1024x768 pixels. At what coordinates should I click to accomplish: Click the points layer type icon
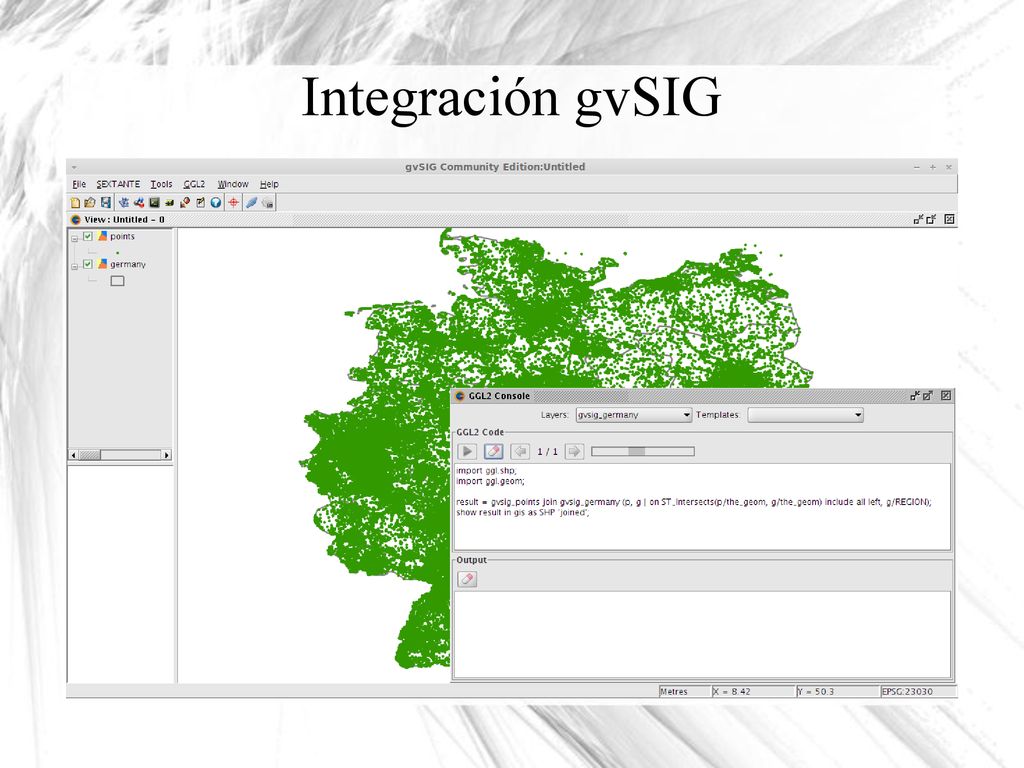pos(103,236)
